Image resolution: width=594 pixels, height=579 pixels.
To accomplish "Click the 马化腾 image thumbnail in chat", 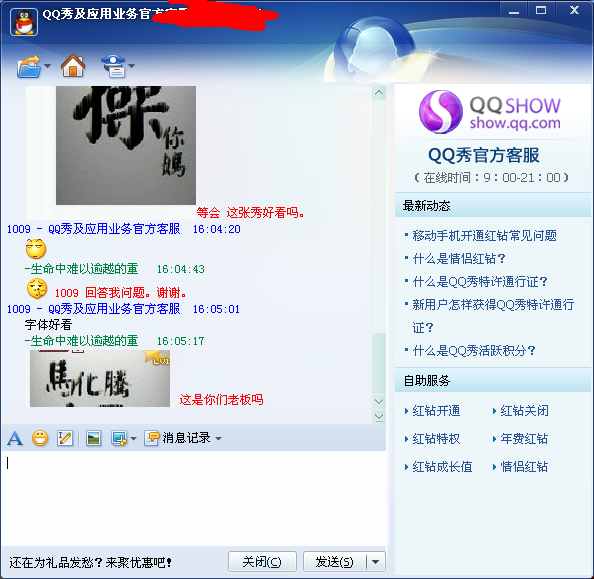I will click(x=100, y=379).
